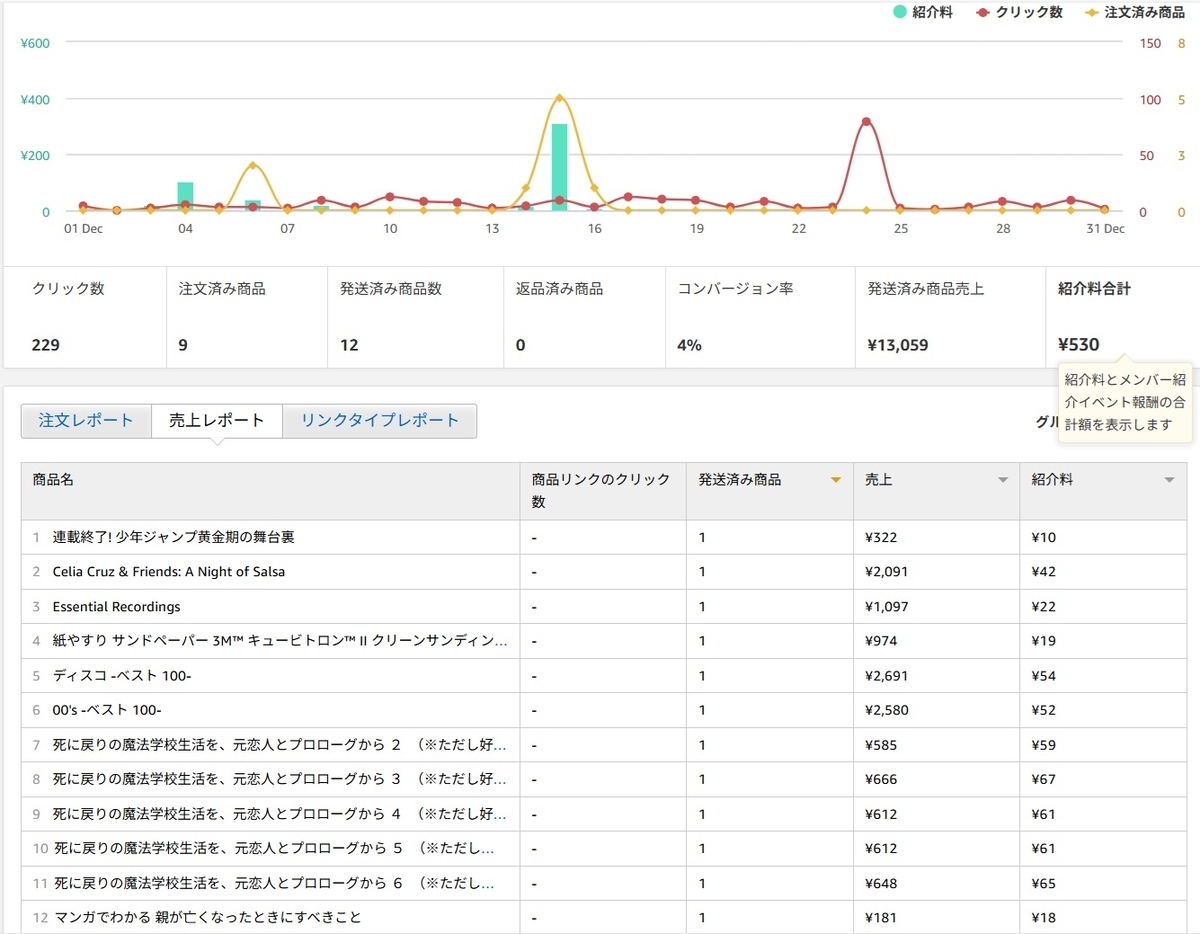Sort by 発送済み商品 column arrow

[836, 481]
